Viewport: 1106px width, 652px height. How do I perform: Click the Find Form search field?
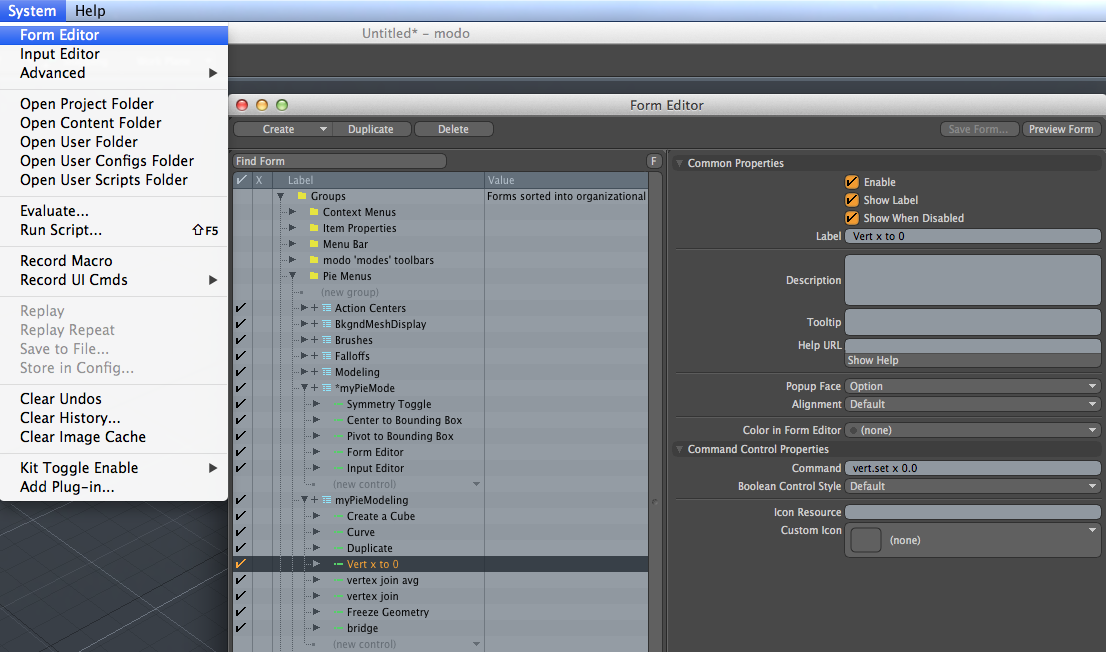tap(340, 162)
